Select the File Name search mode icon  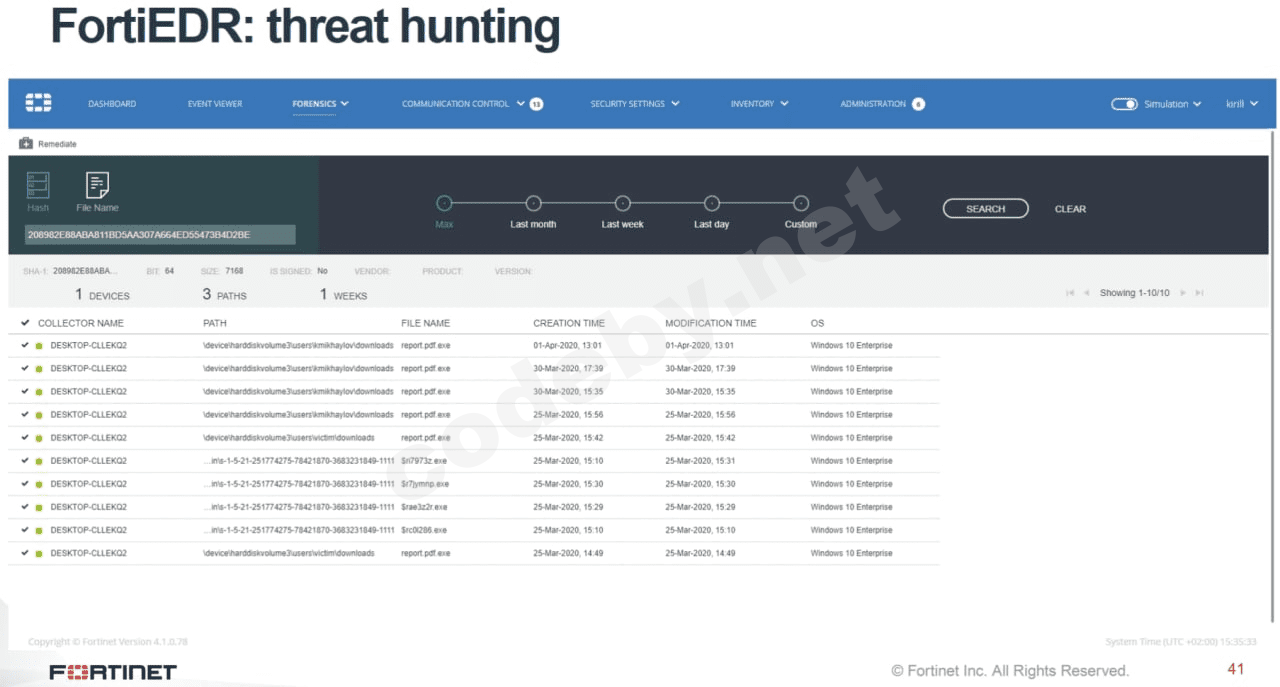click(x=97, y=184)
